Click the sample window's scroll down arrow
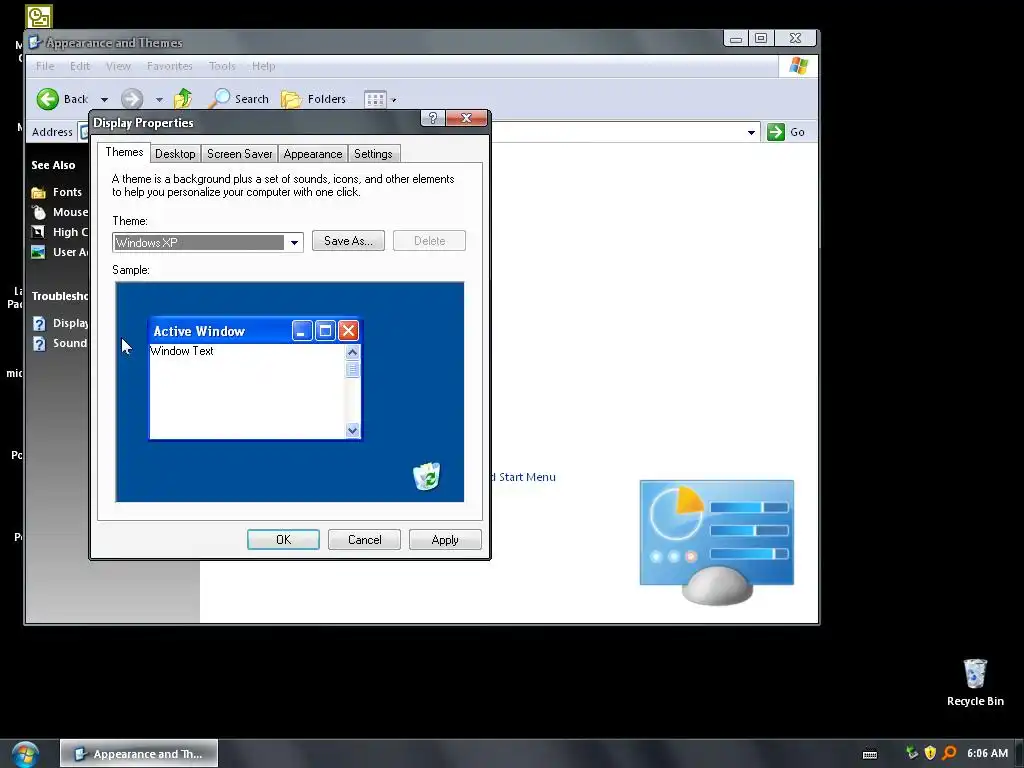Screen dimensions: 1024x768 353,430
